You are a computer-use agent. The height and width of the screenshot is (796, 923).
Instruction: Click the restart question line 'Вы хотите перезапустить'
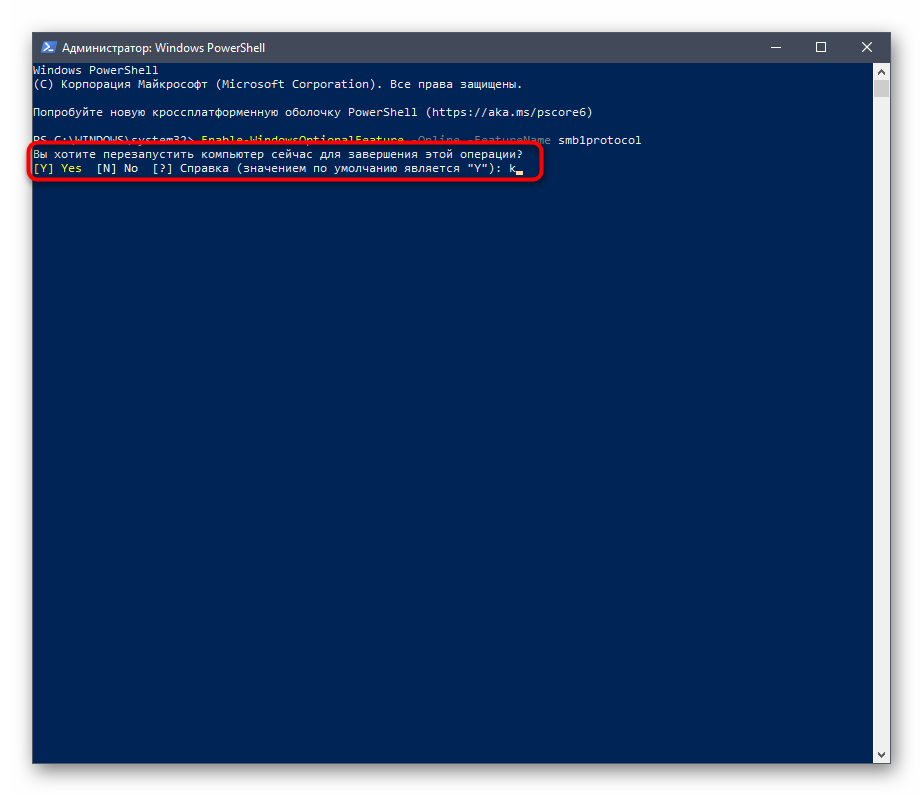coord(278,154)
